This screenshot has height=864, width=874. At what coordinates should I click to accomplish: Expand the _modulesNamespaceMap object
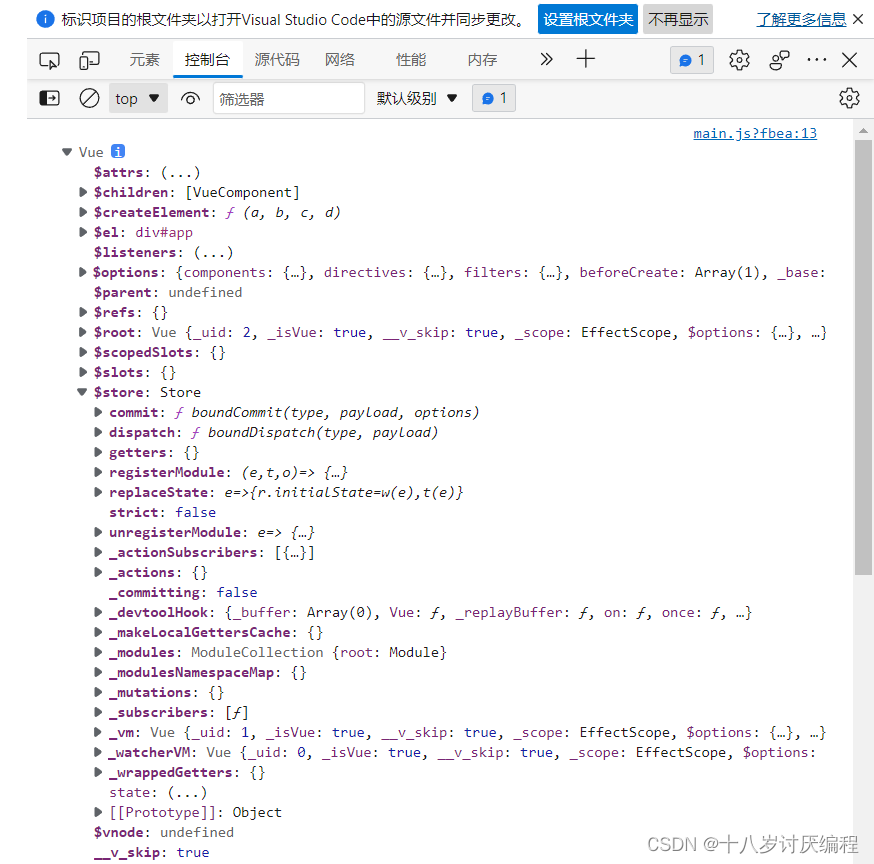point(98,672)
